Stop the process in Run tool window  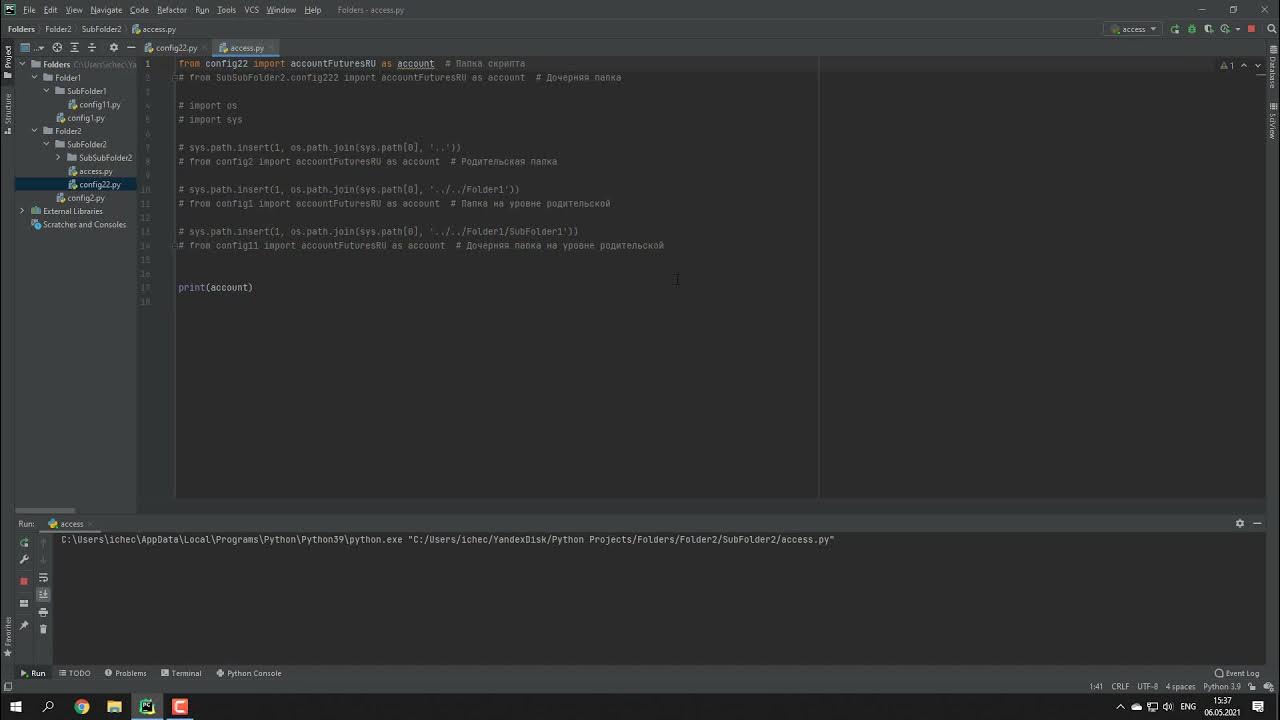point(24,581)
